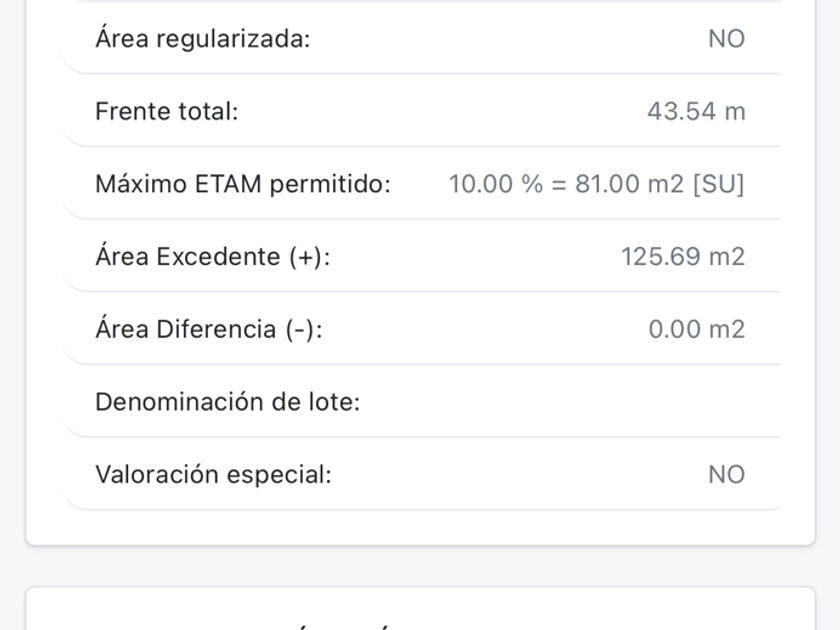Select the NO value for Área regularizada
Image resolution: width=840 pixels, height=630 pixels.
(x=726, y=39)
